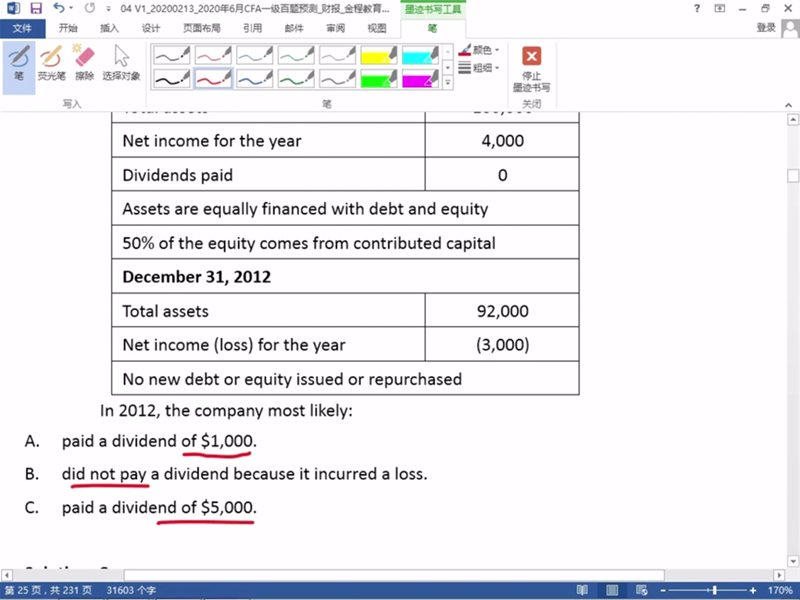Click Stop Inking button
Screen dimensions: 800x600
tap(532, 67)
